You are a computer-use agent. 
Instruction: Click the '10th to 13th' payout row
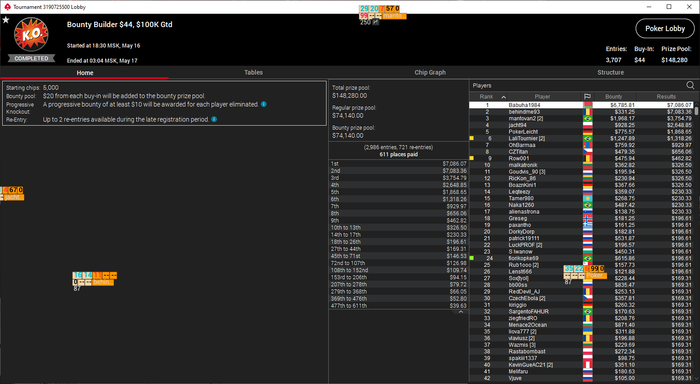click(x=398, y=228)
